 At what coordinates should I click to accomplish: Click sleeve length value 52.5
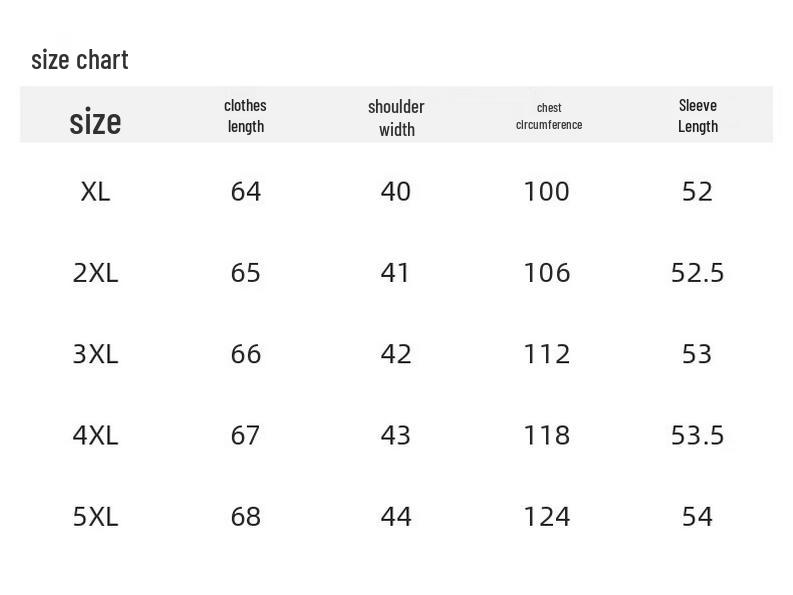[697, 273]
